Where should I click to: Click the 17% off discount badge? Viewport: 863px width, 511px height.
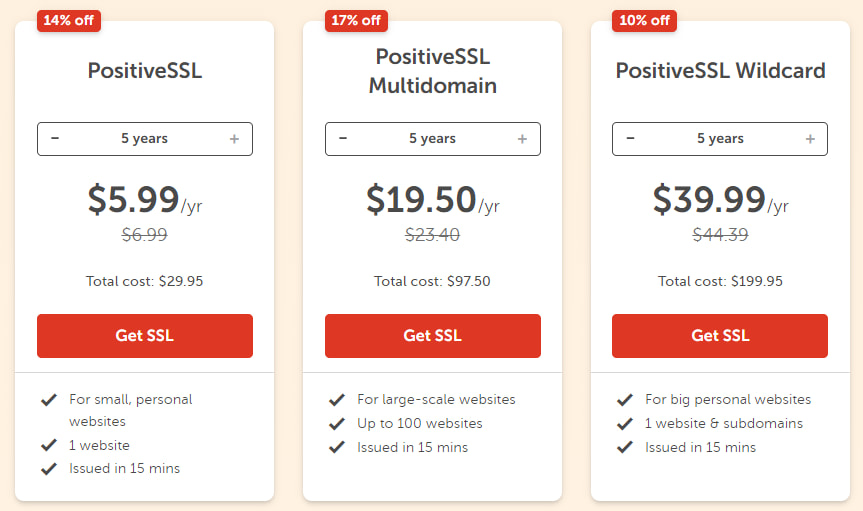point(357,20)
